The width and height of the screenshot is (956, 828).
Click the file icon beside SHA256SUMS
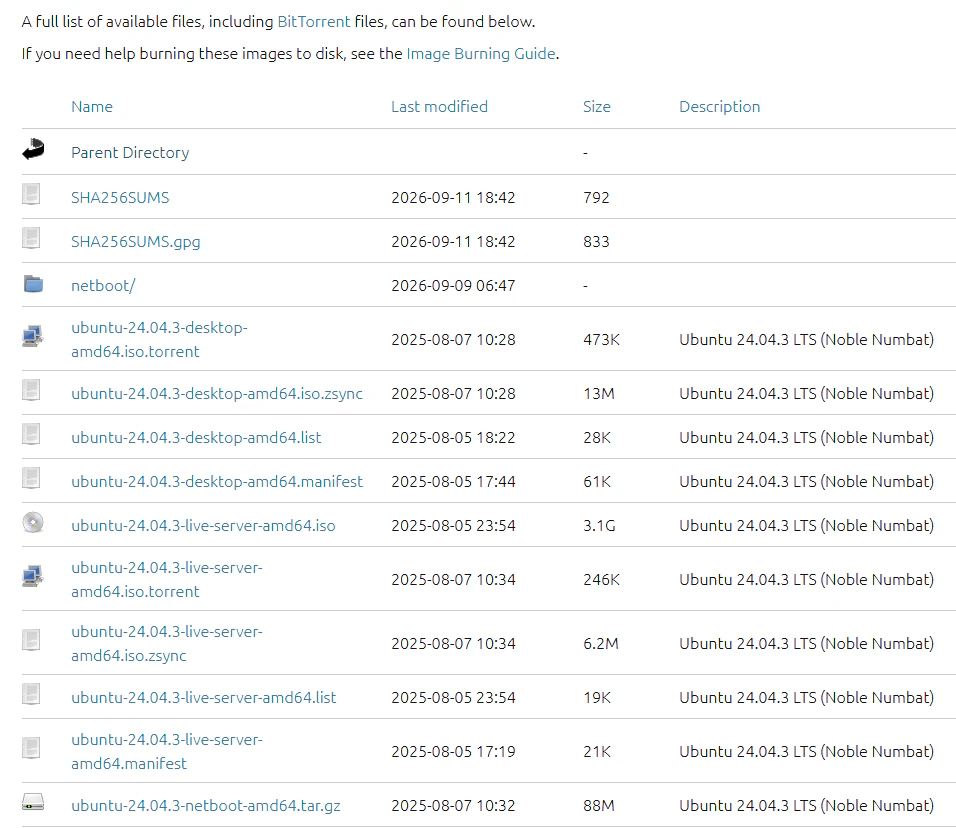pos(31,194)
